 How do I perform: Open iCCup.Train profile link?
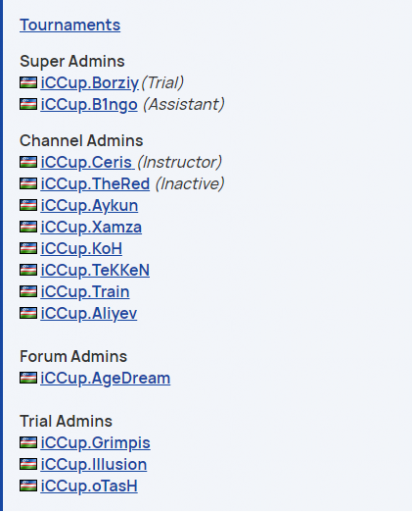tap(85, 292)
